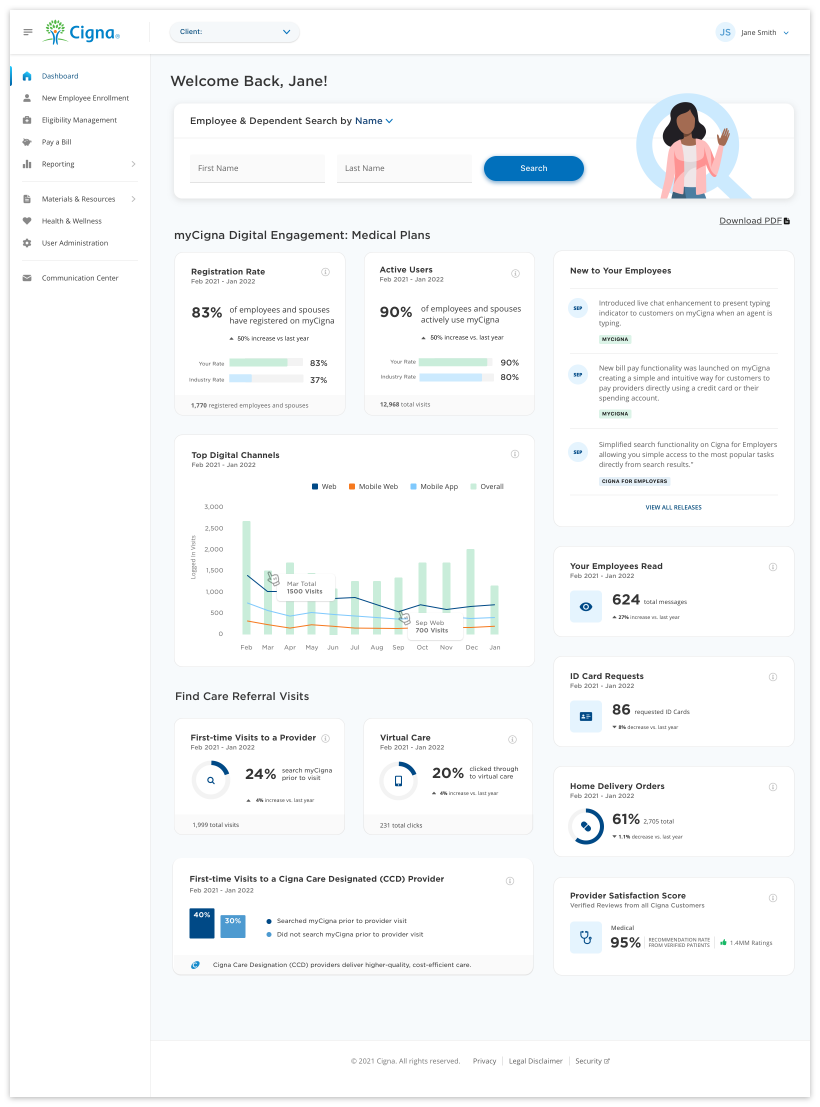Click the Dashboard home icon

pyautogui.click(x=27, y=76)
